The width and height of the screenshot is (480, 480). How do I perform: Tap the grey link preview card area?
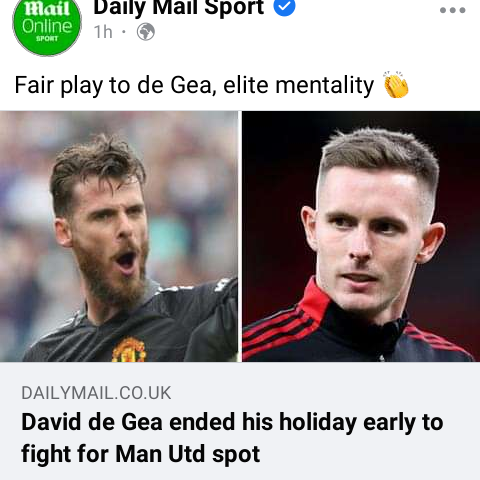pos(240,421)
